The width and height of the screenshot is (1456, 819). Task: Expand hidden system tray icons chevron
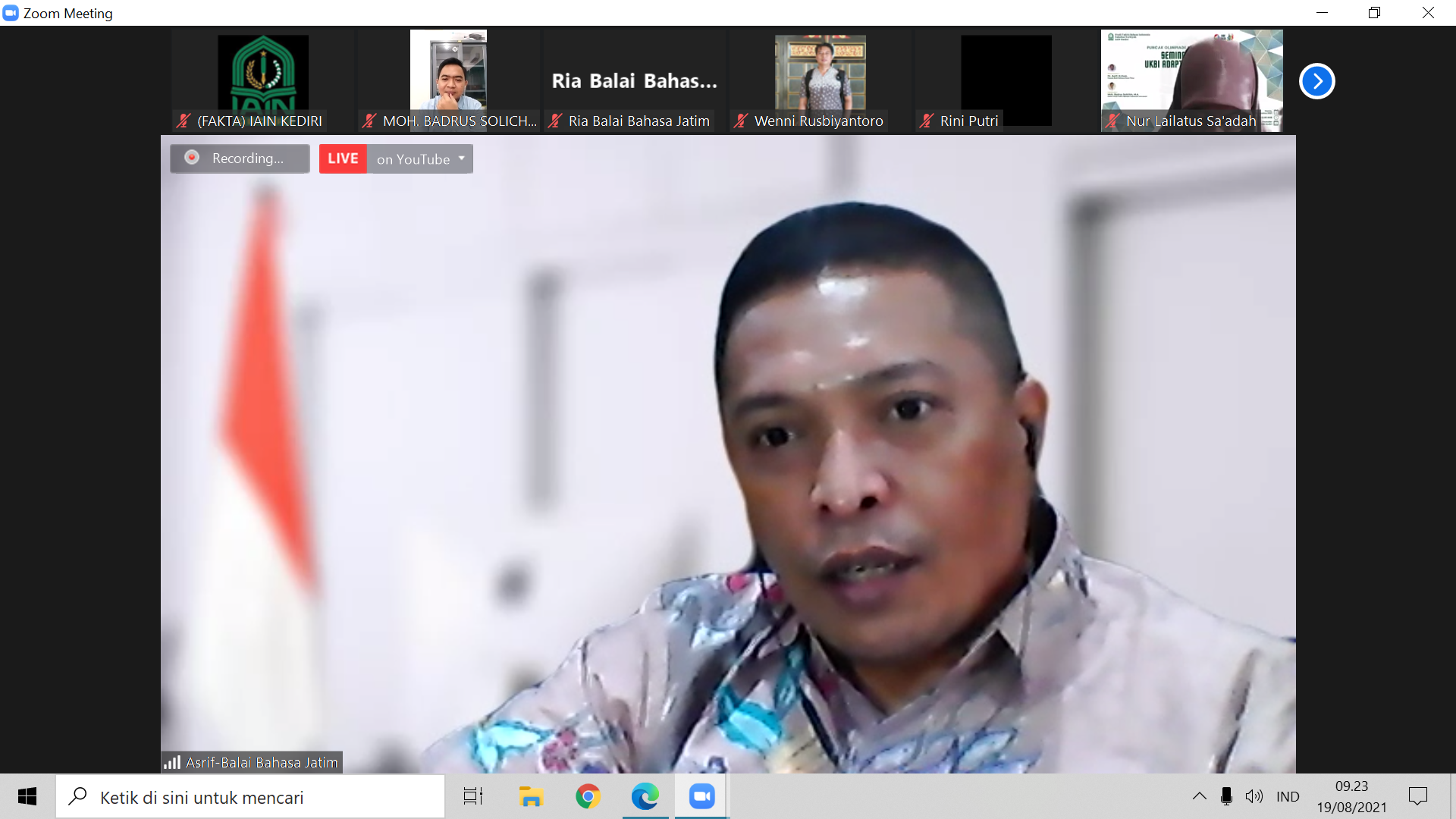click(x=1199, y=796)
